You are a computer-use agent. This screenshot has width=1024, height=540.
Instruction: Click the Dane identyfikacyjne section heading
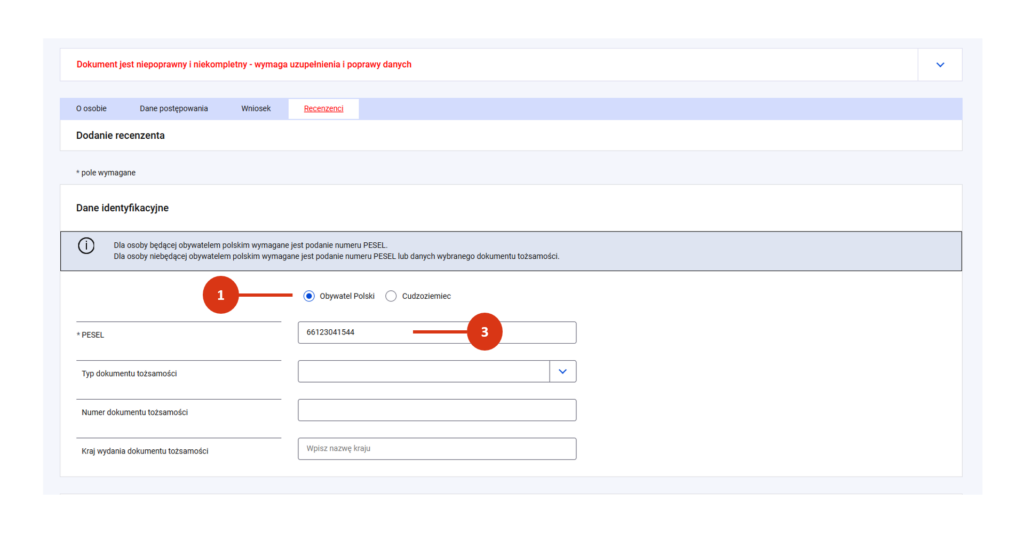tap(122, 208)
